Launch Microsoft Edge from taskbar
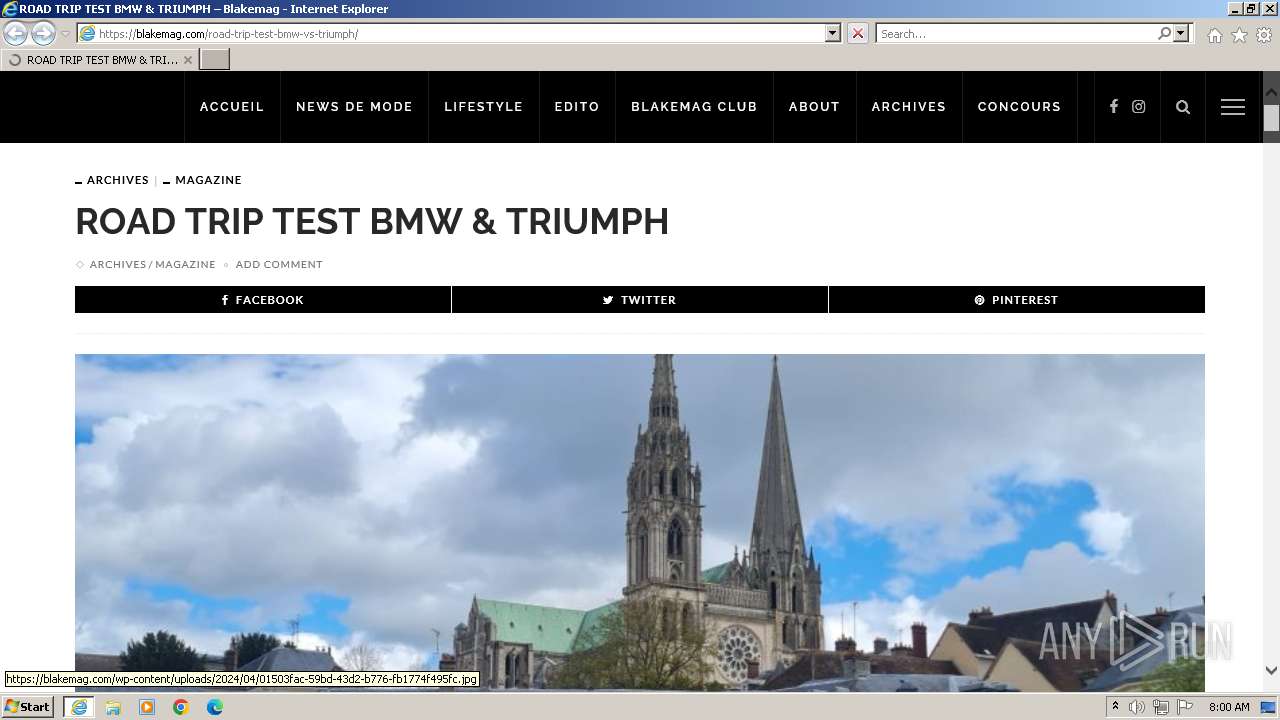The image size is (1280, 720). 215,707
